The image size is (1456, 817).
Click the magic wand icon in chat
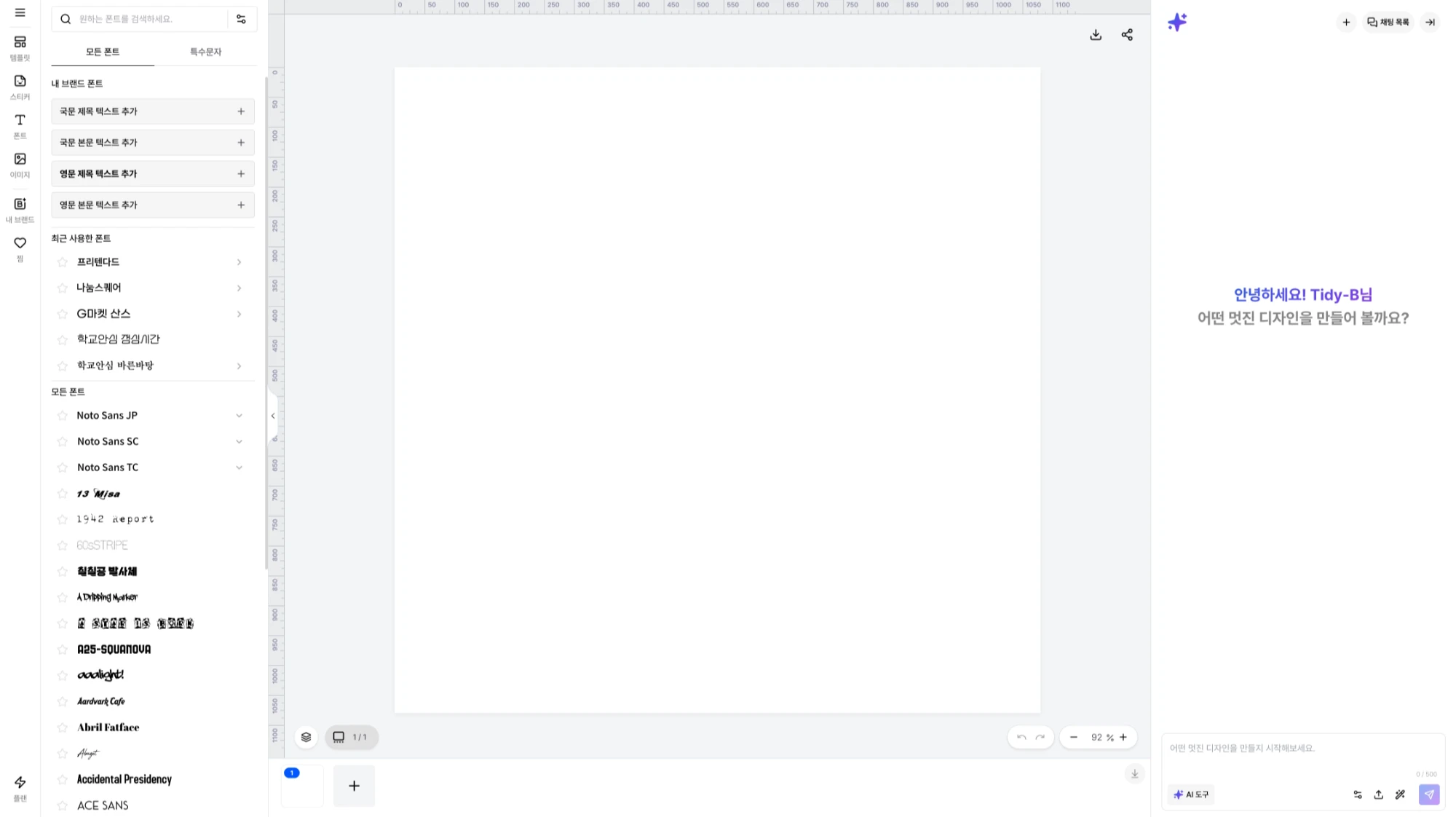tap(1400, 794)
